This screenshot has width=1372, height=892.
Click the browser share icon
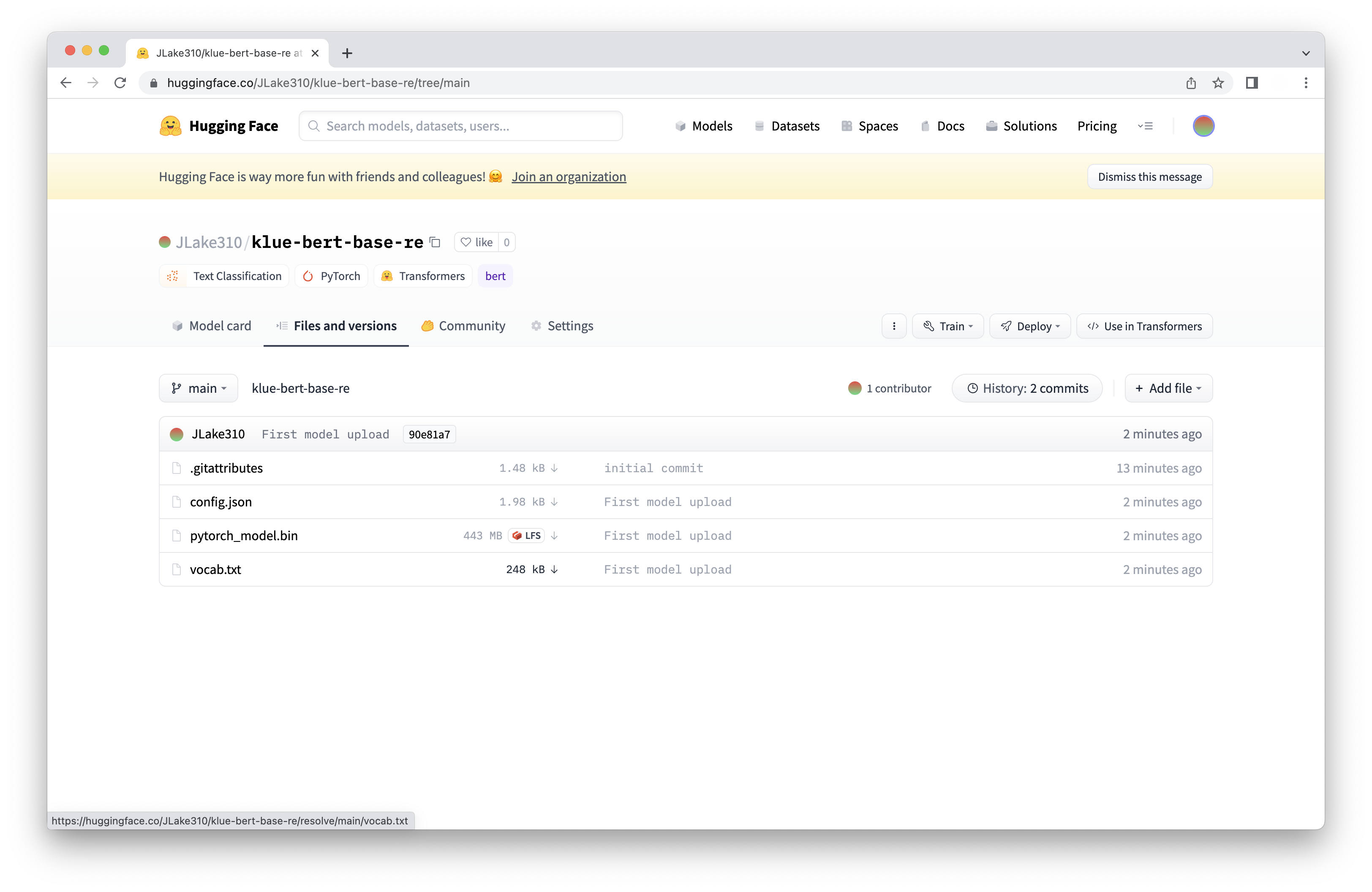pos(1191,83)
